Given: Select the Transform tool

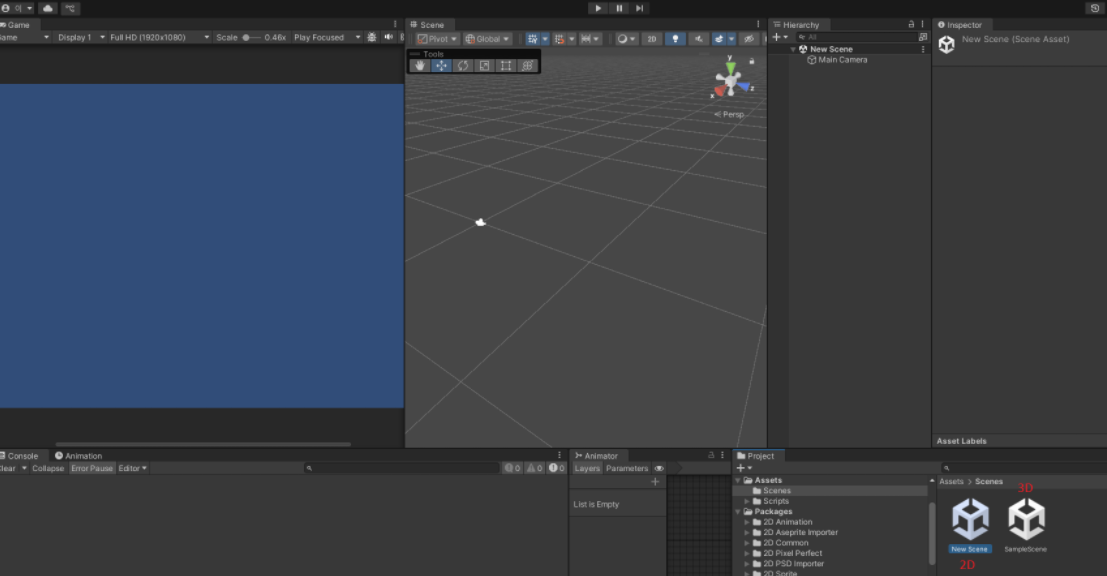Looking at the screenshot, I should [527, 66].
